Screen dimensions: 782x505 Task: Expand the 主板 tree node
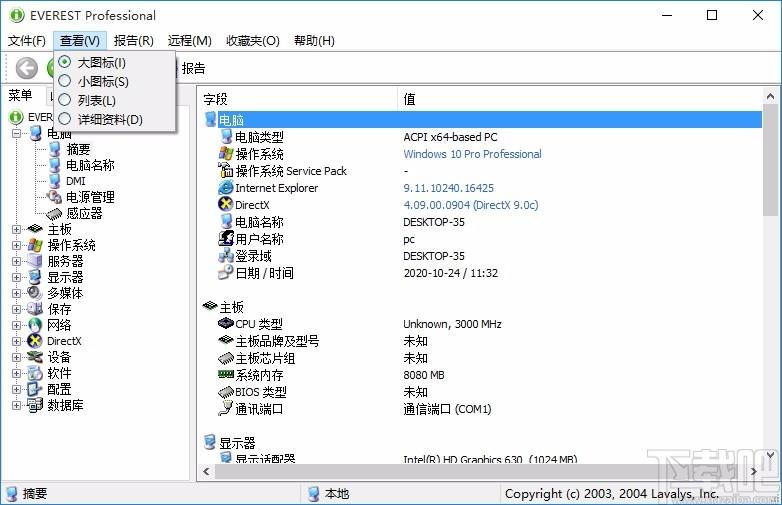coord(16,229)
